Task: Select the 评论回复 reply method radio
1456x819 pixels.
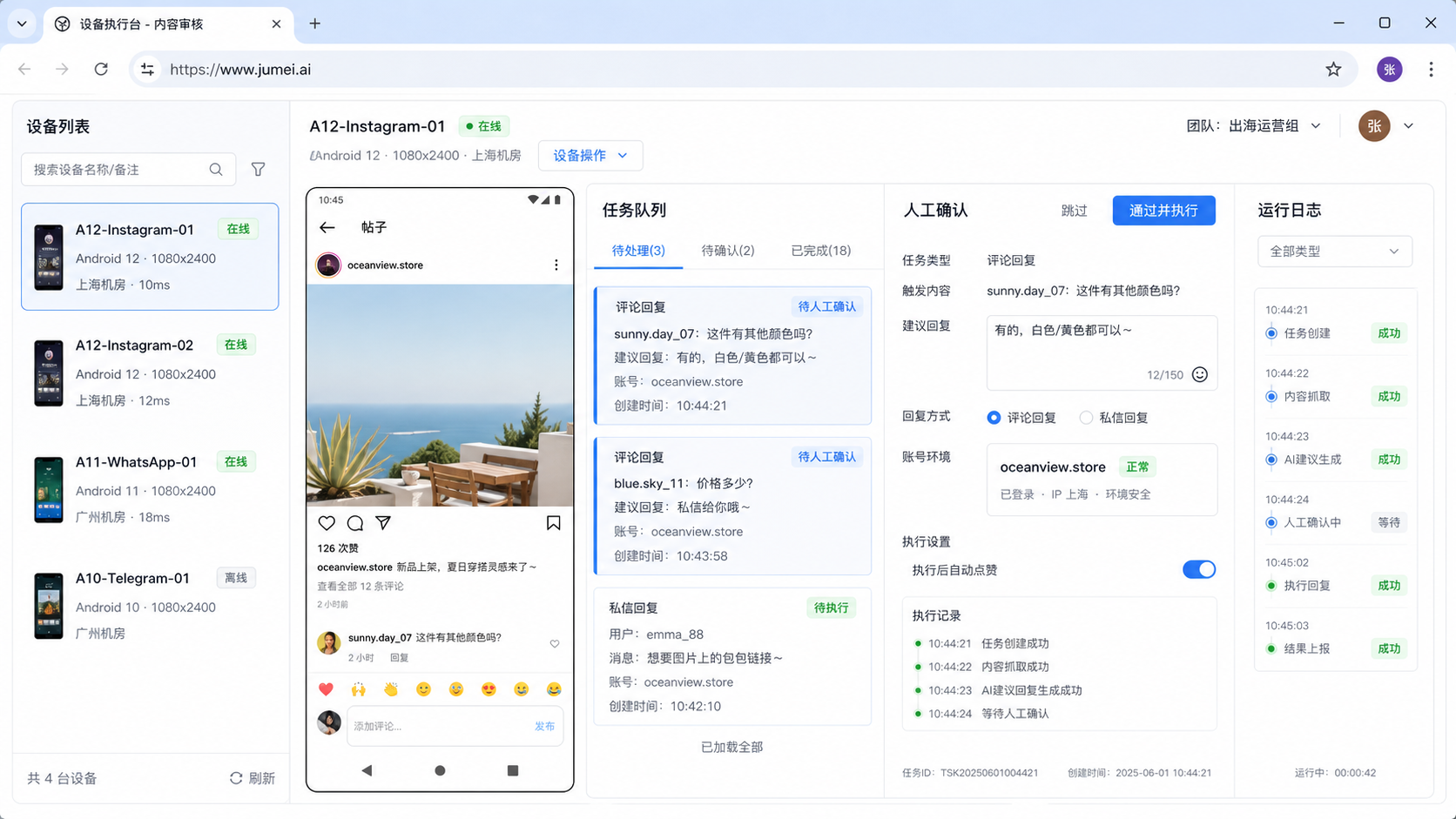Action: pos(994,418)
